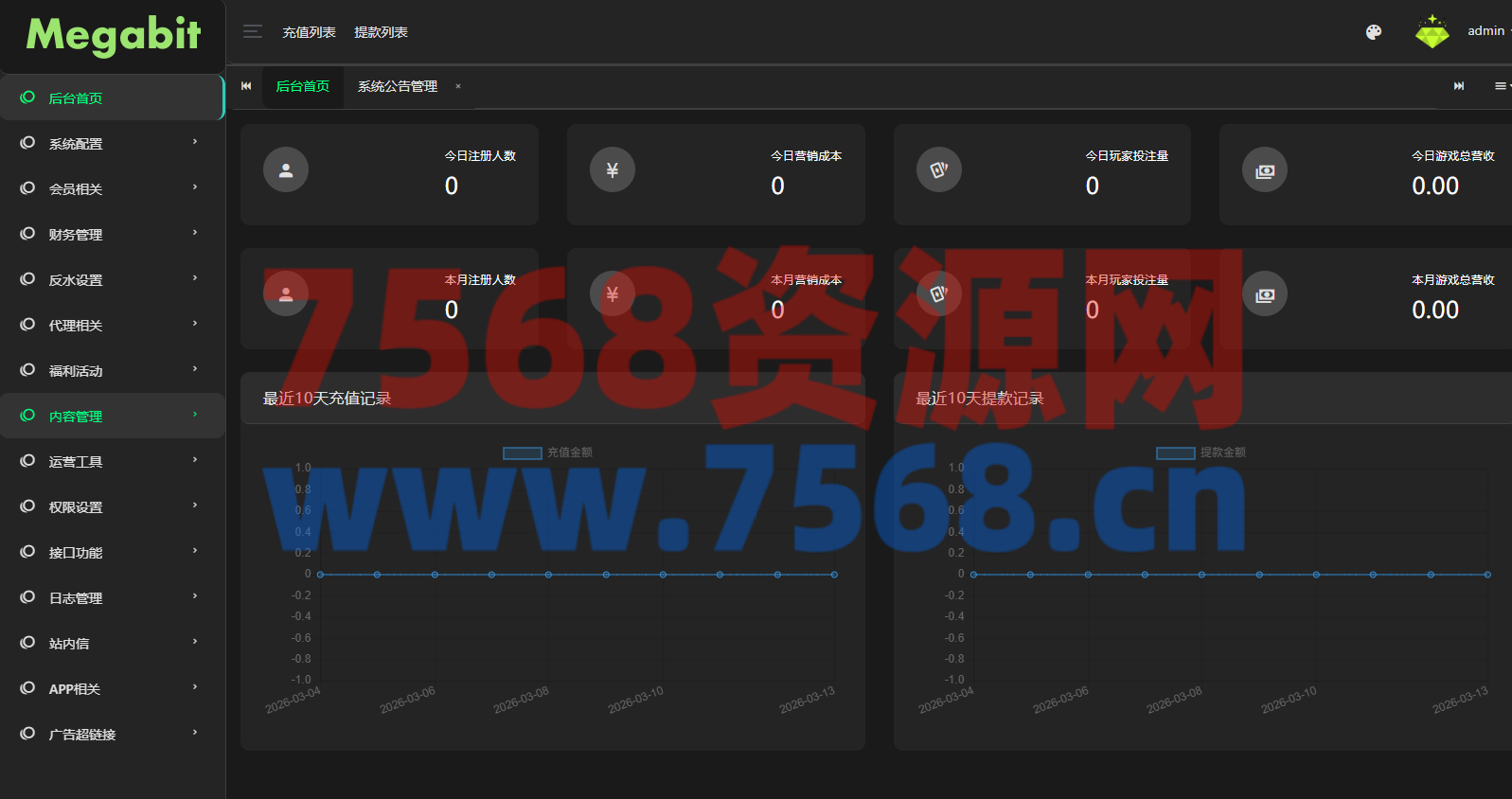Viewport: 1512px width, 799px height.
Task: Click the Megabit logo
Action: (113, 35)
